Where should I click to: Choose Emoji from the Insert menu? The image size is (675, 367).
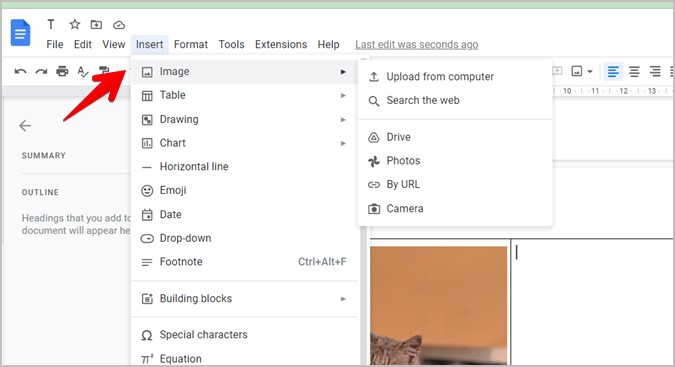244,190
